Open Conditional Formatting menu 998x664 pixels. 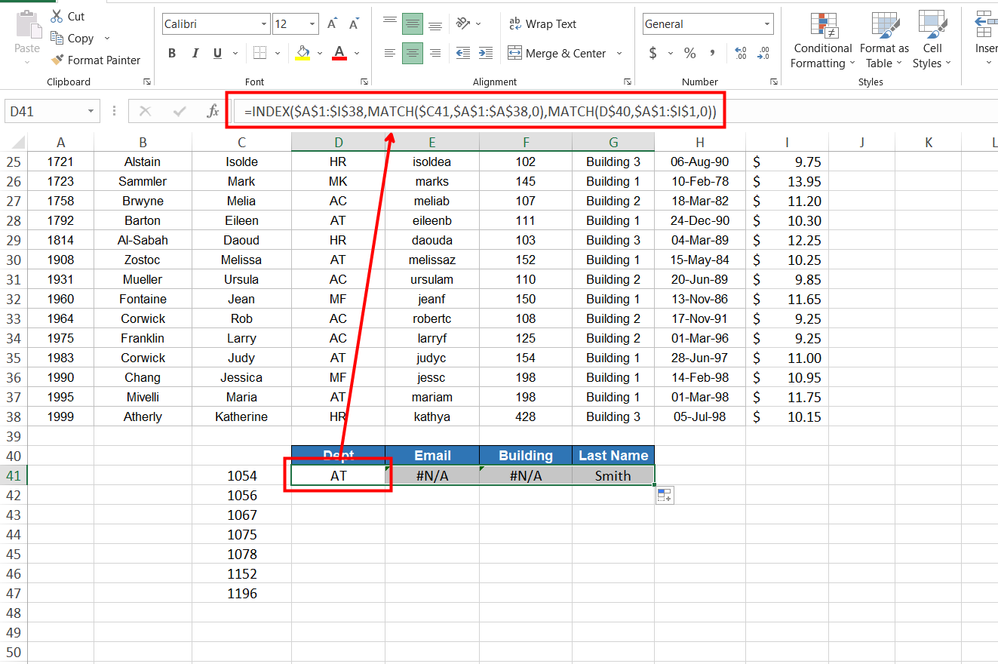coord(823,39)
